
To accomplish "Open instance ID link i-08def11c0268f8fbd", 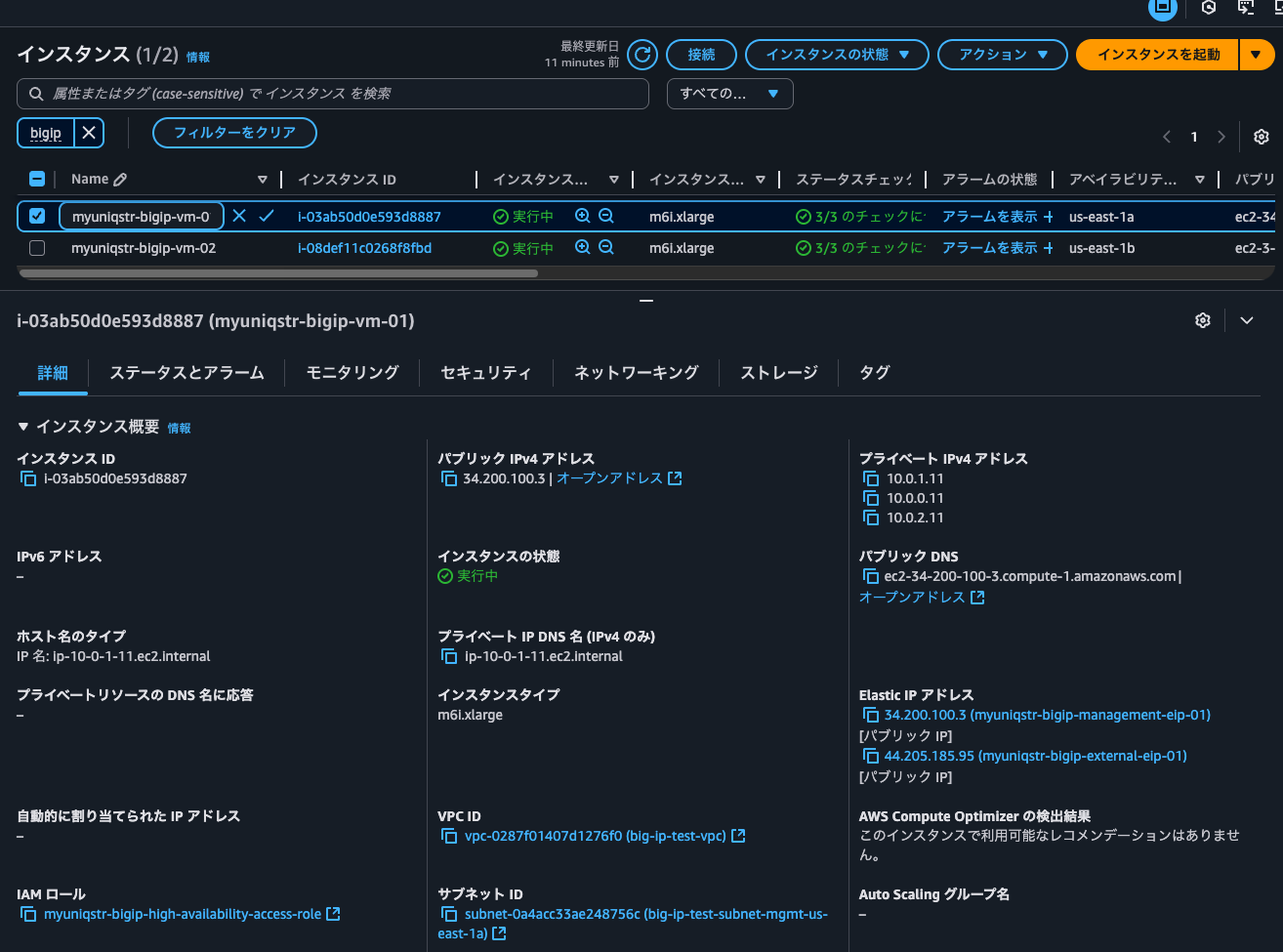I will click(x=364, y=248).
